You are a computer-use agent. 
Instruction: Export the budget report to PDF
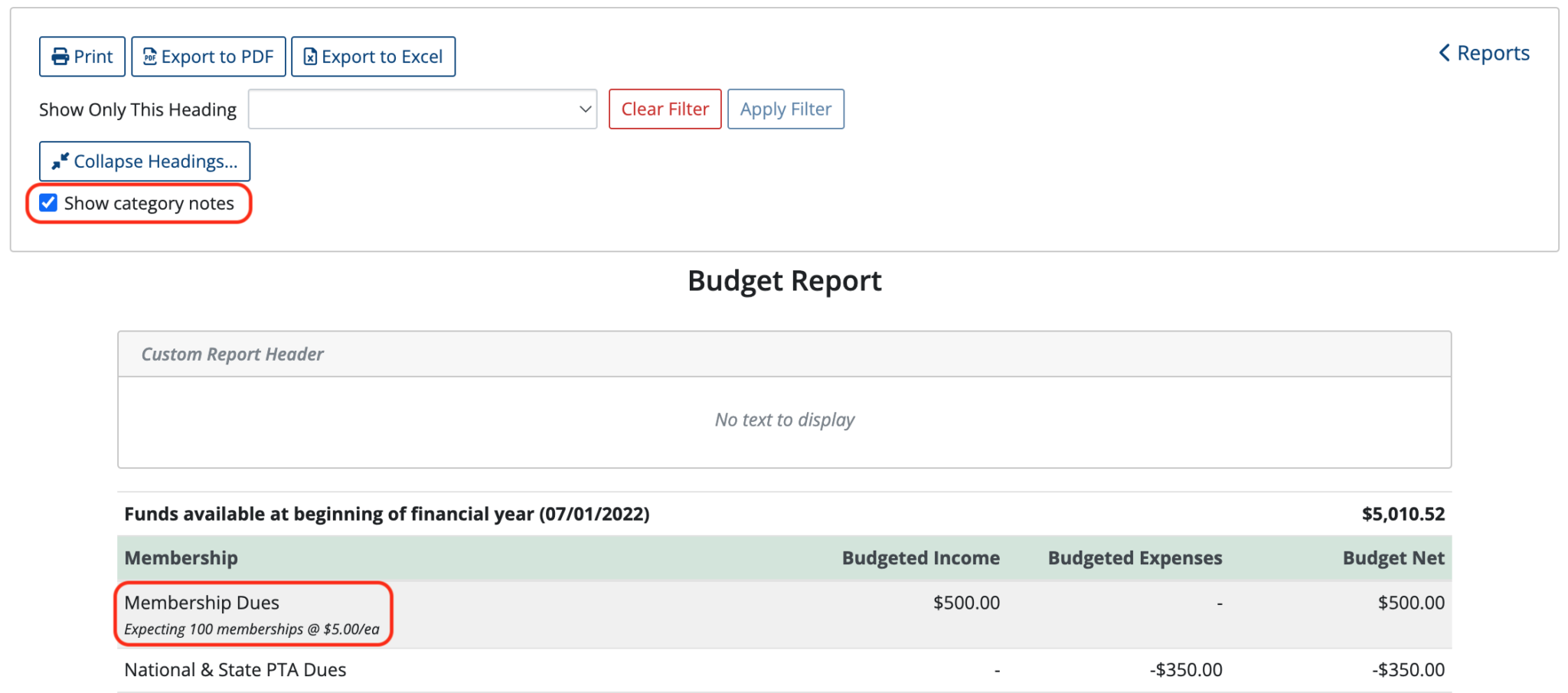(208, 56)
